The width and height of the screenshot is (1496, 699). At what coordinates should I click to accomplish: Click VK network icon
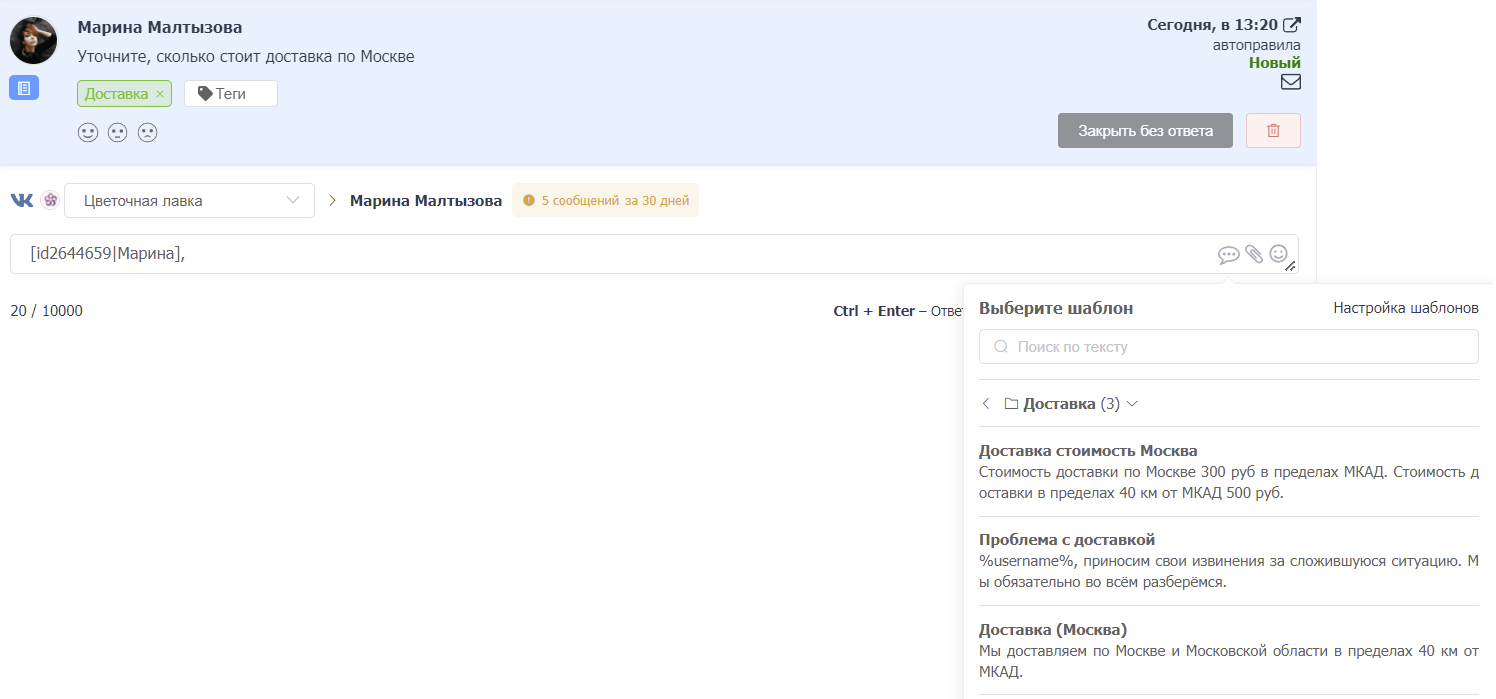click(x=22, y=200)
